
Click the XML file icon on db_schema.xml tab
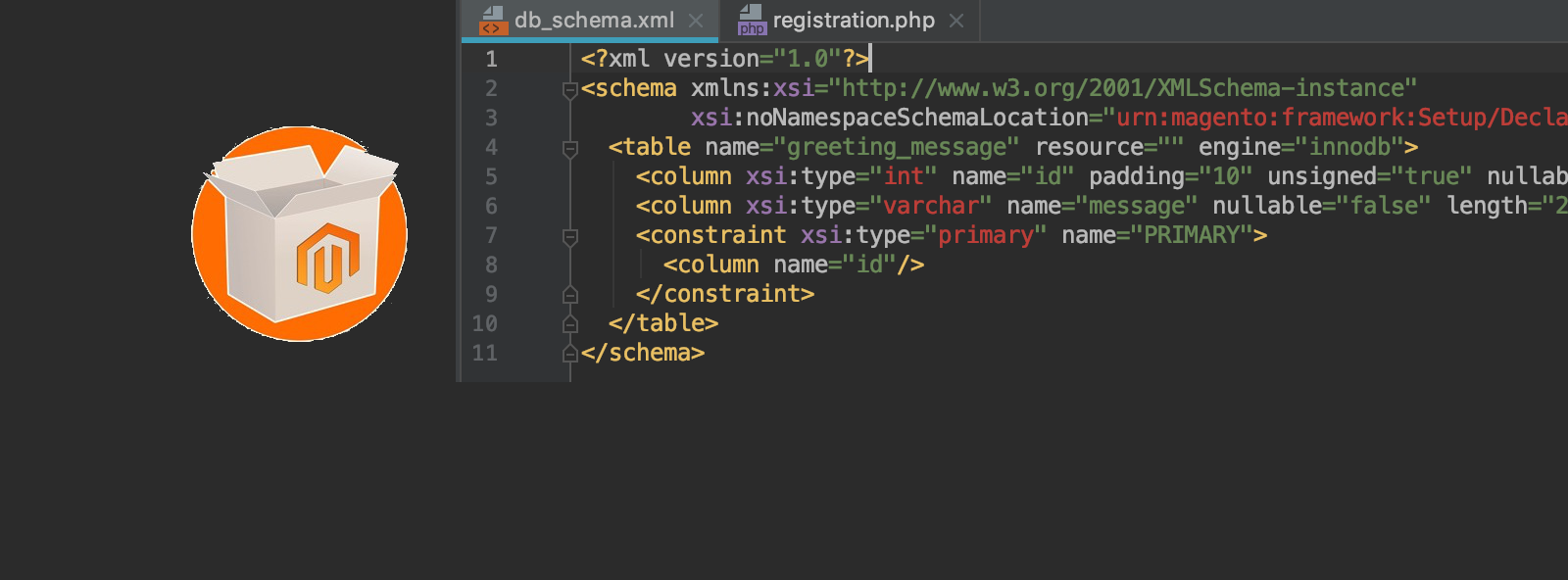(x=493, y=20)
